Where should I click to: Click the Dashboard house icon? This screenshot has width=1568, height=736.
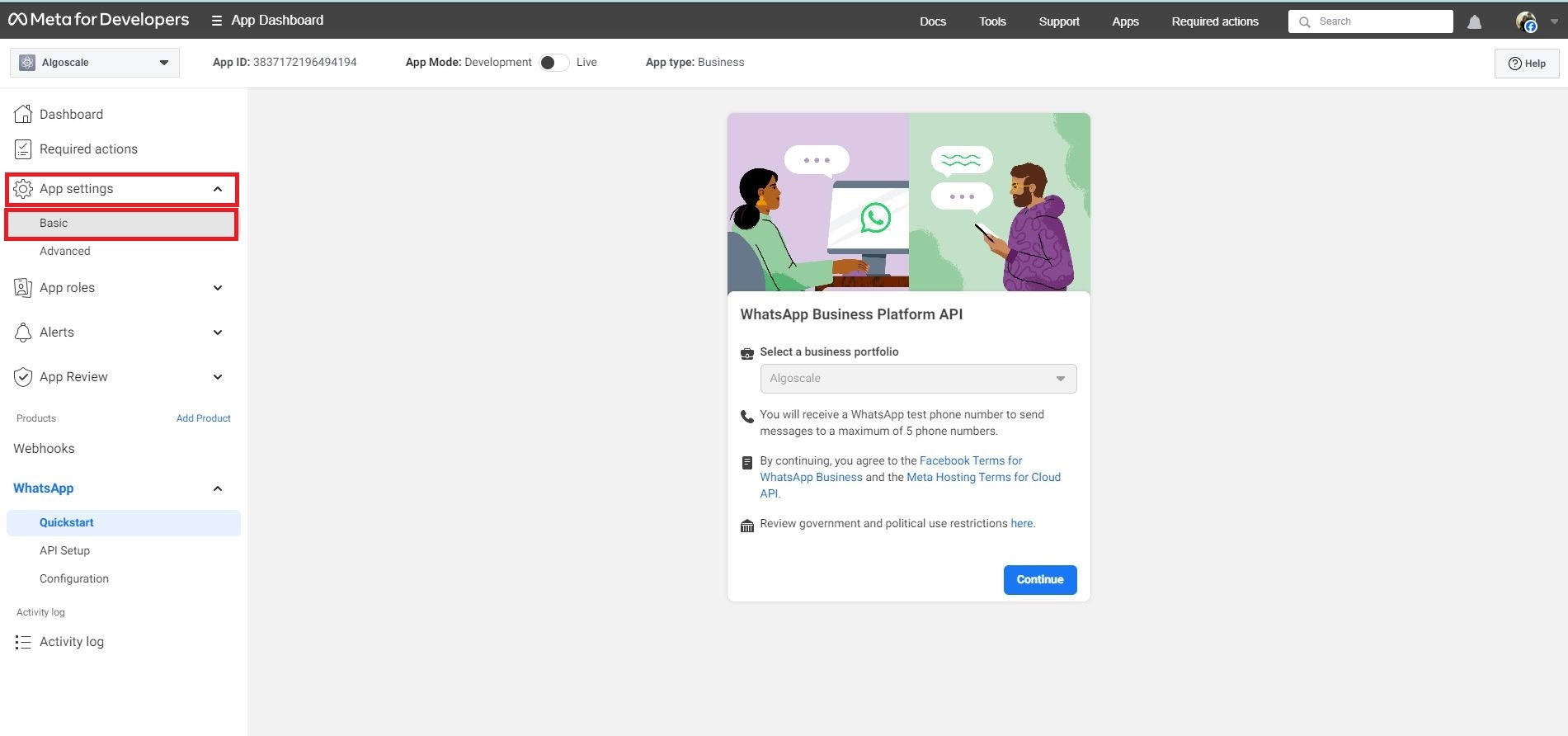coord(23,114)
